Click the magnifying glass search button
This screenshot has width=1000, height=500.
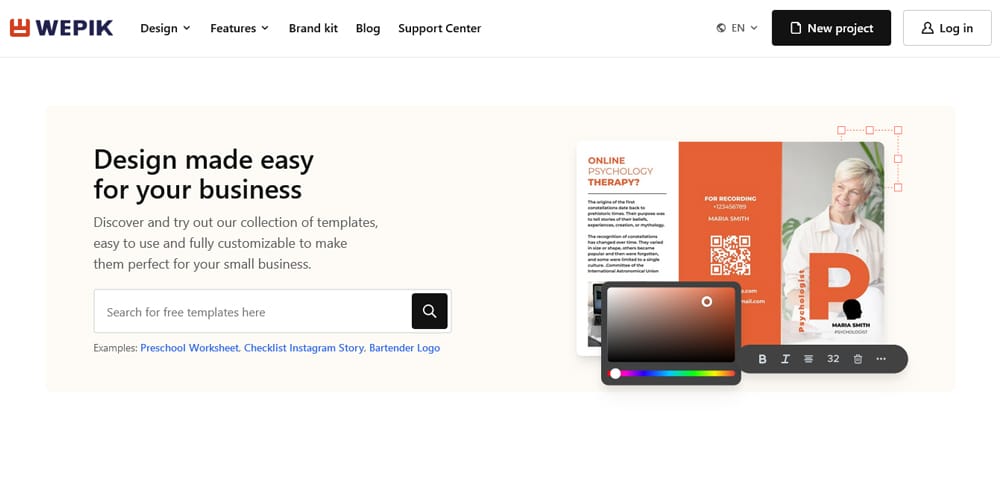click(x=429, y=311)
